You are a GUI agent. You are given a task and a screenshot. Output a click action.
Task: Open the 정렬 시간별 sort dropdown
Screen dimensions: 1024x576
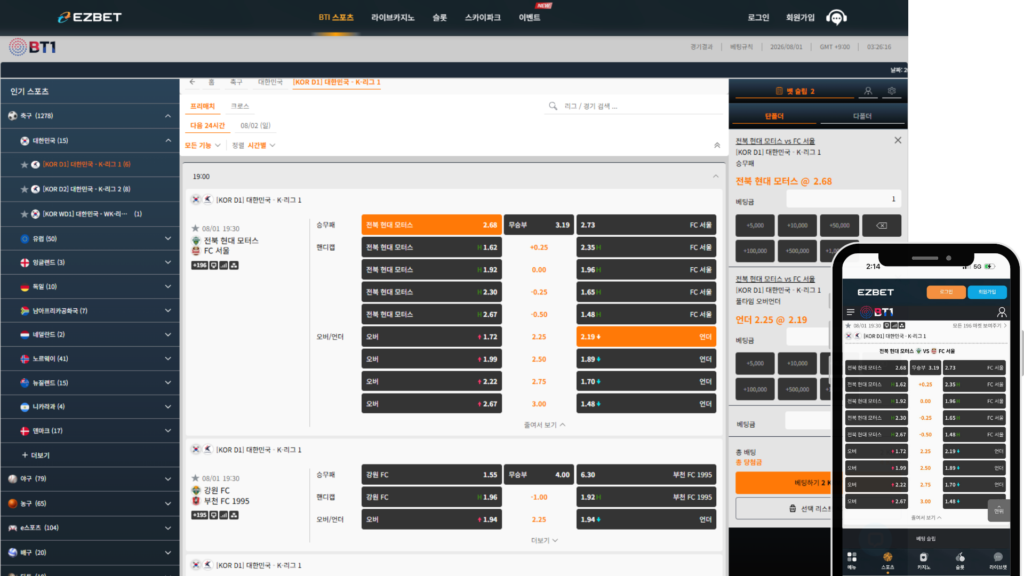(x=253, y=146)
